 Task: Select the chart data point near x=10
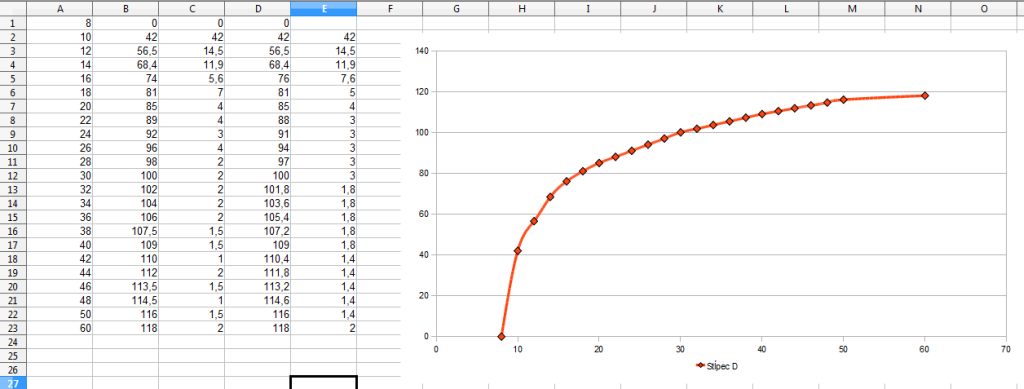click(x=518, y=251)
